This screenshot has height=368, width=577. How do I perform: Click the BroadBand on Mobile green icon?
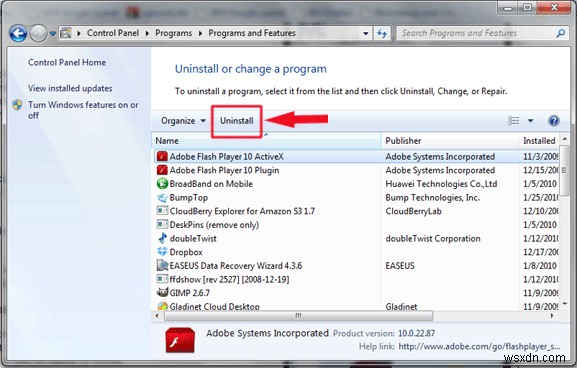pyautogui.click(x=162, y=184)
